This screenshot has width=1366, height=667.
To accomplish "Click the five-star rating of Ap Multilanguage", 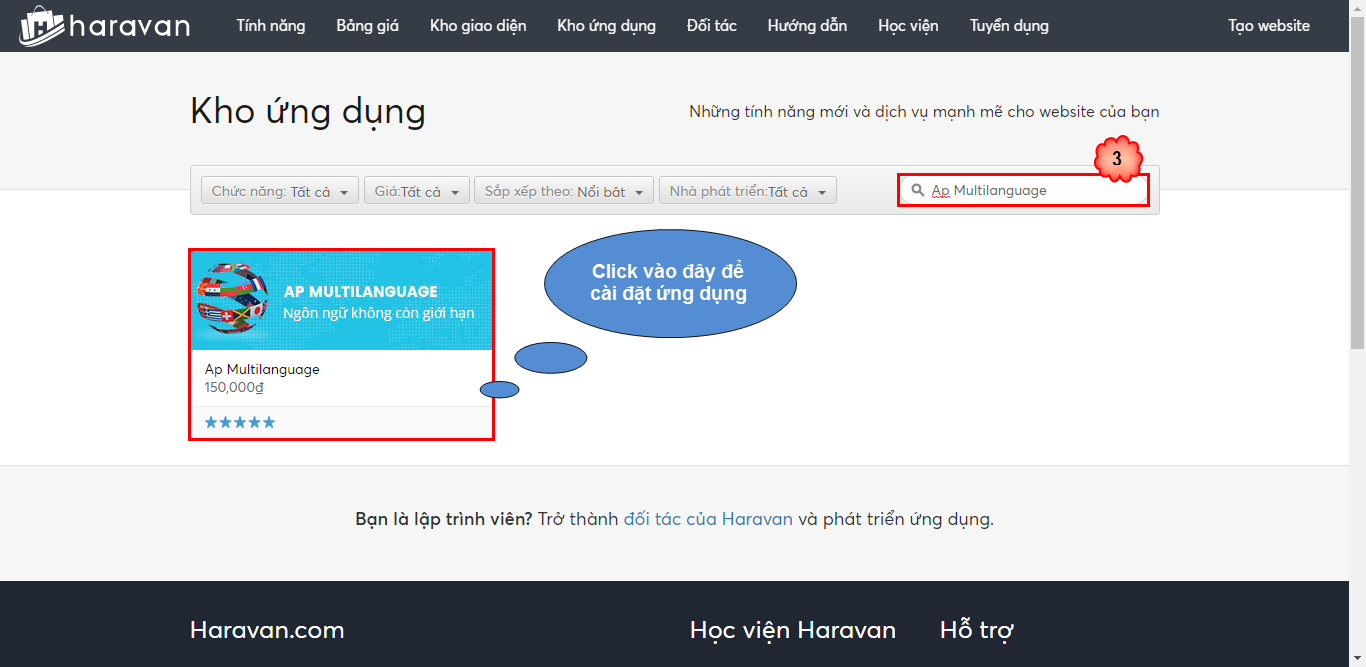I will [x=240, y=422].
